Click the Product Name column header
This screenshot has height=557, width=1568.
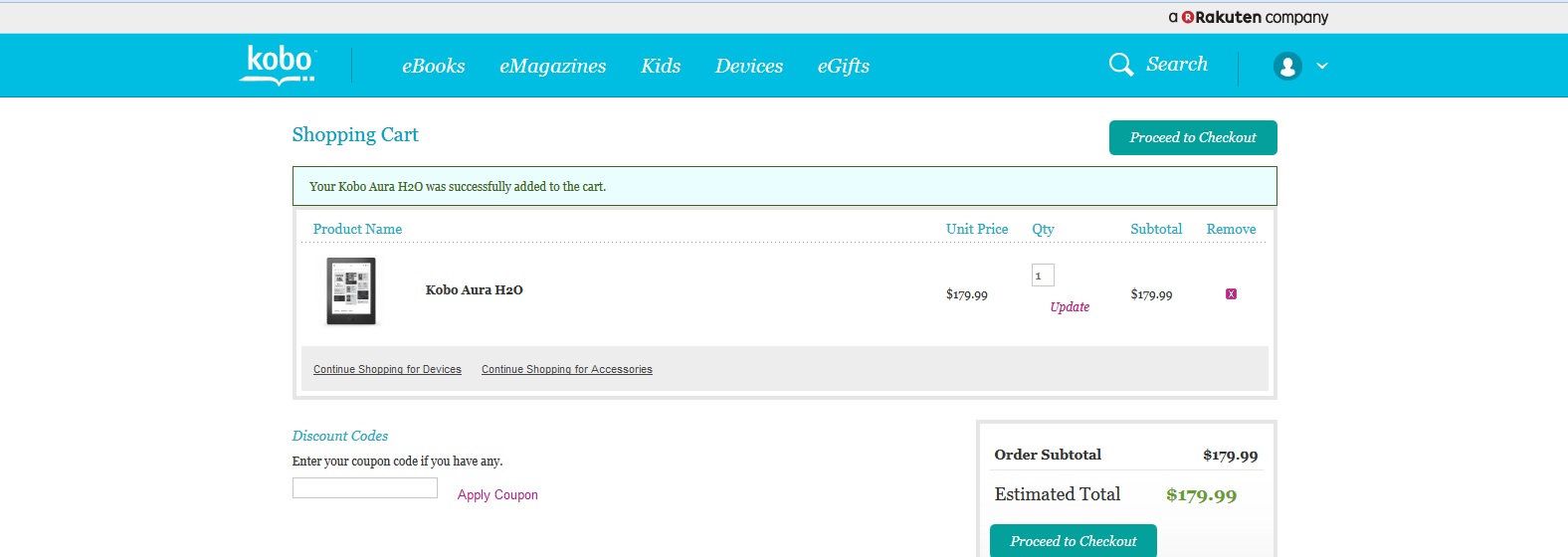pyautogui.click(x=357, y=229)
